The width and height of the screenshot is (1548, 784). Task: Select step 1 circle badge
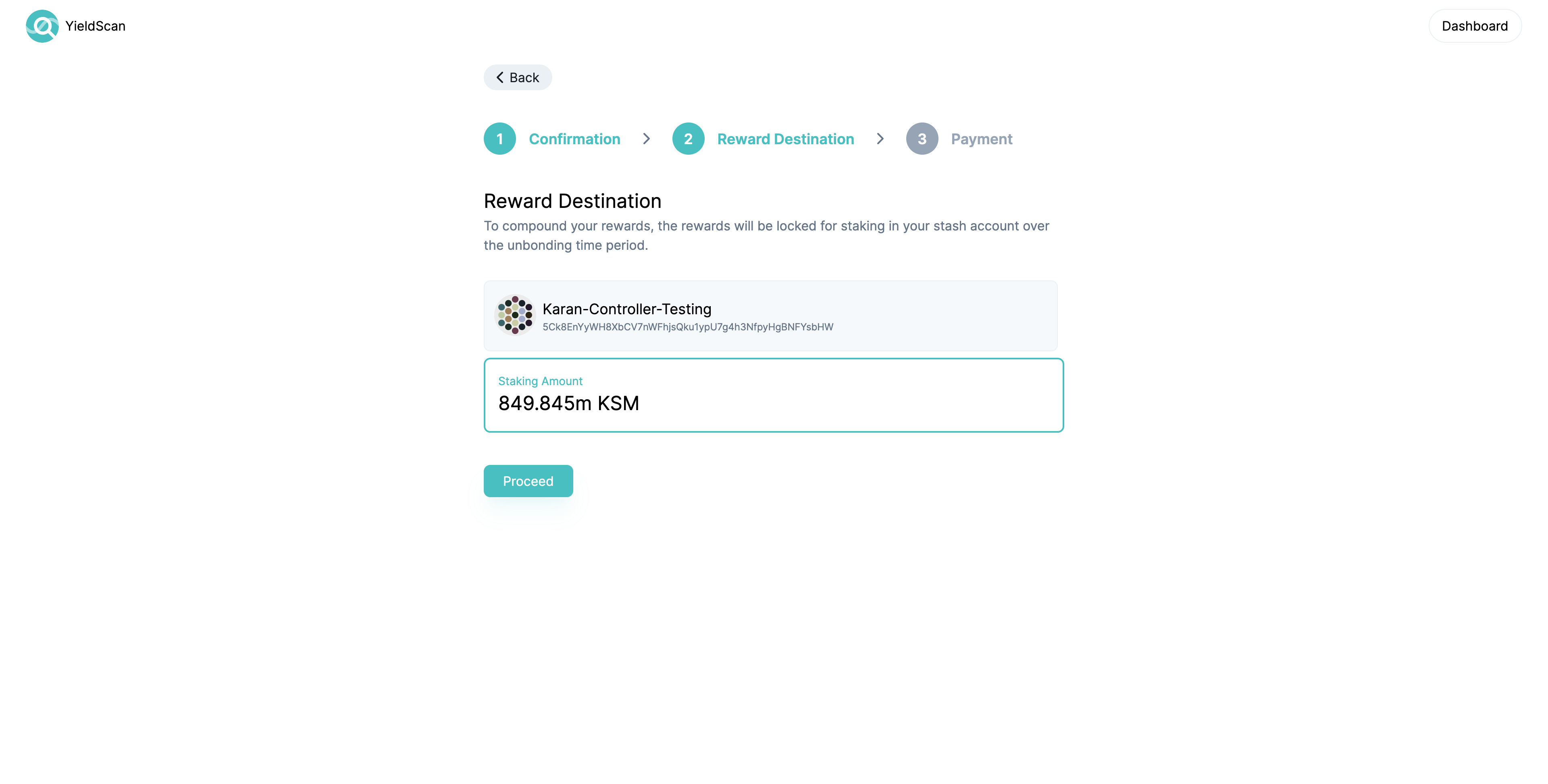tap(499, 139)
